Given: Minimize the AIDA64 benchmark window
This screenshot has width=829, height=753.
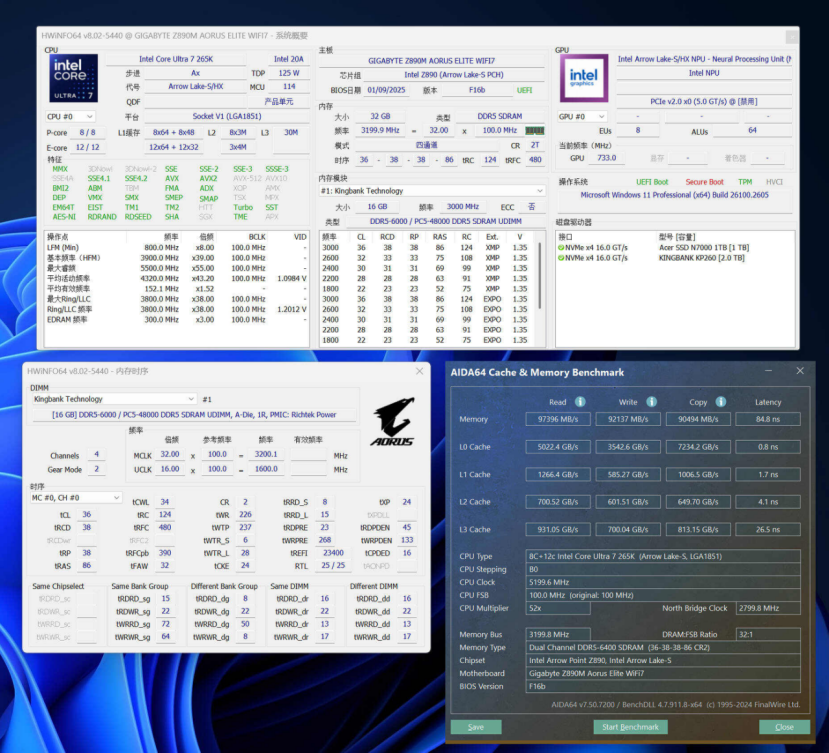Looking at the screenshot, I should click(x=768, y=371).
